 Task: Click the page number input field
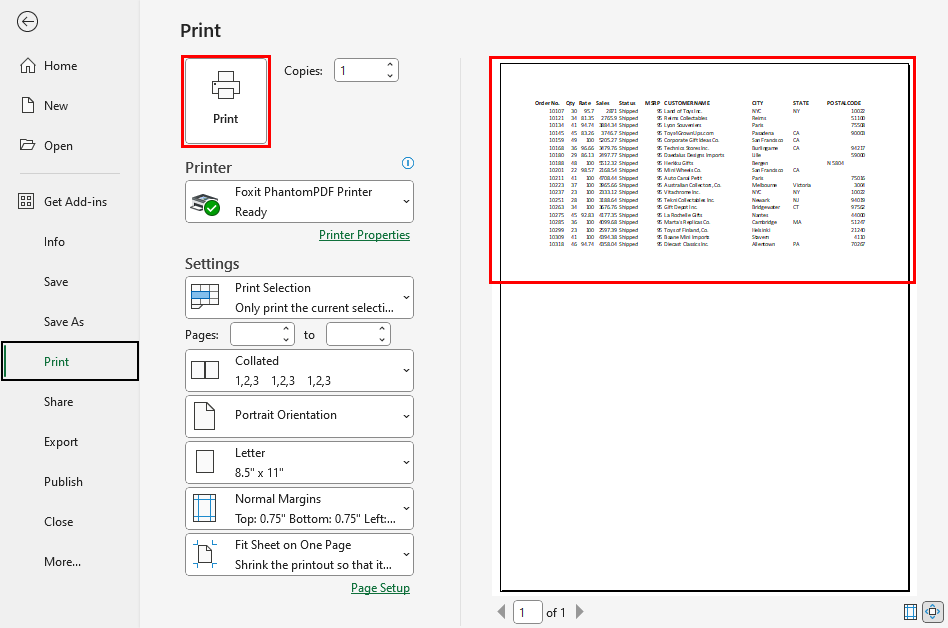coord(528,611)
